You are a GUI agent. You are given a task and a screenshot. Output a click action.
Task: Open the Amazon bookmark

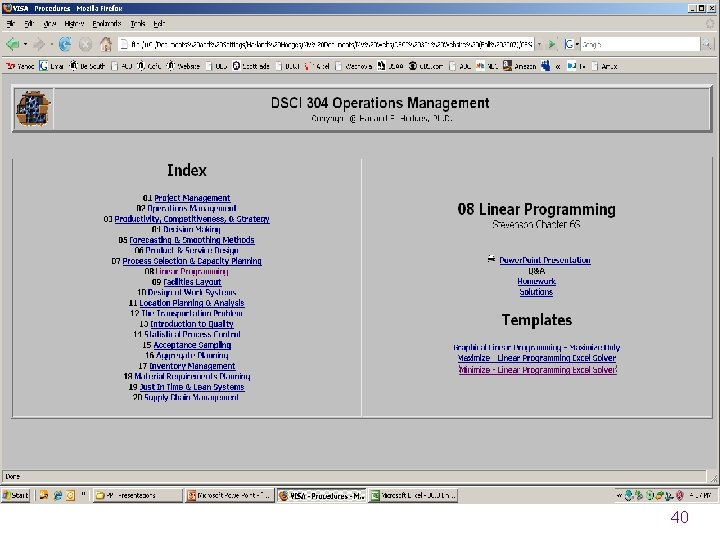(x=519, y=66)
